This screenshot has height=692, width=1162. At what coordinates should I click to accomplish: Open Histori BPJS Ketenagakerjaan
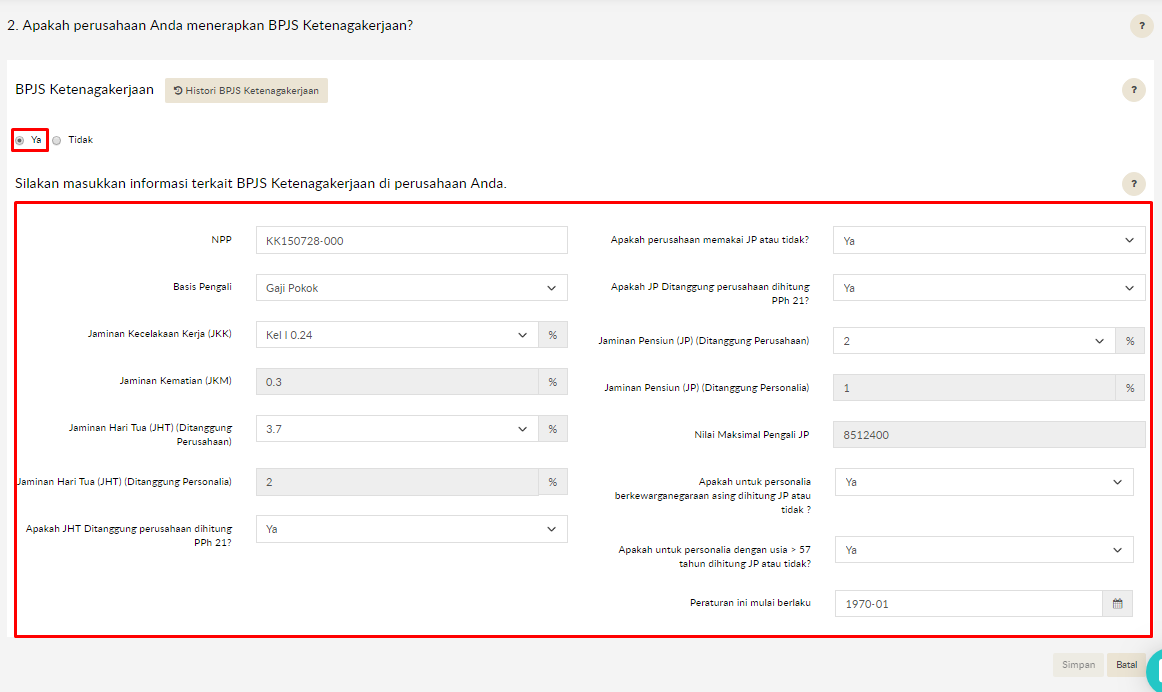point(246,90)
